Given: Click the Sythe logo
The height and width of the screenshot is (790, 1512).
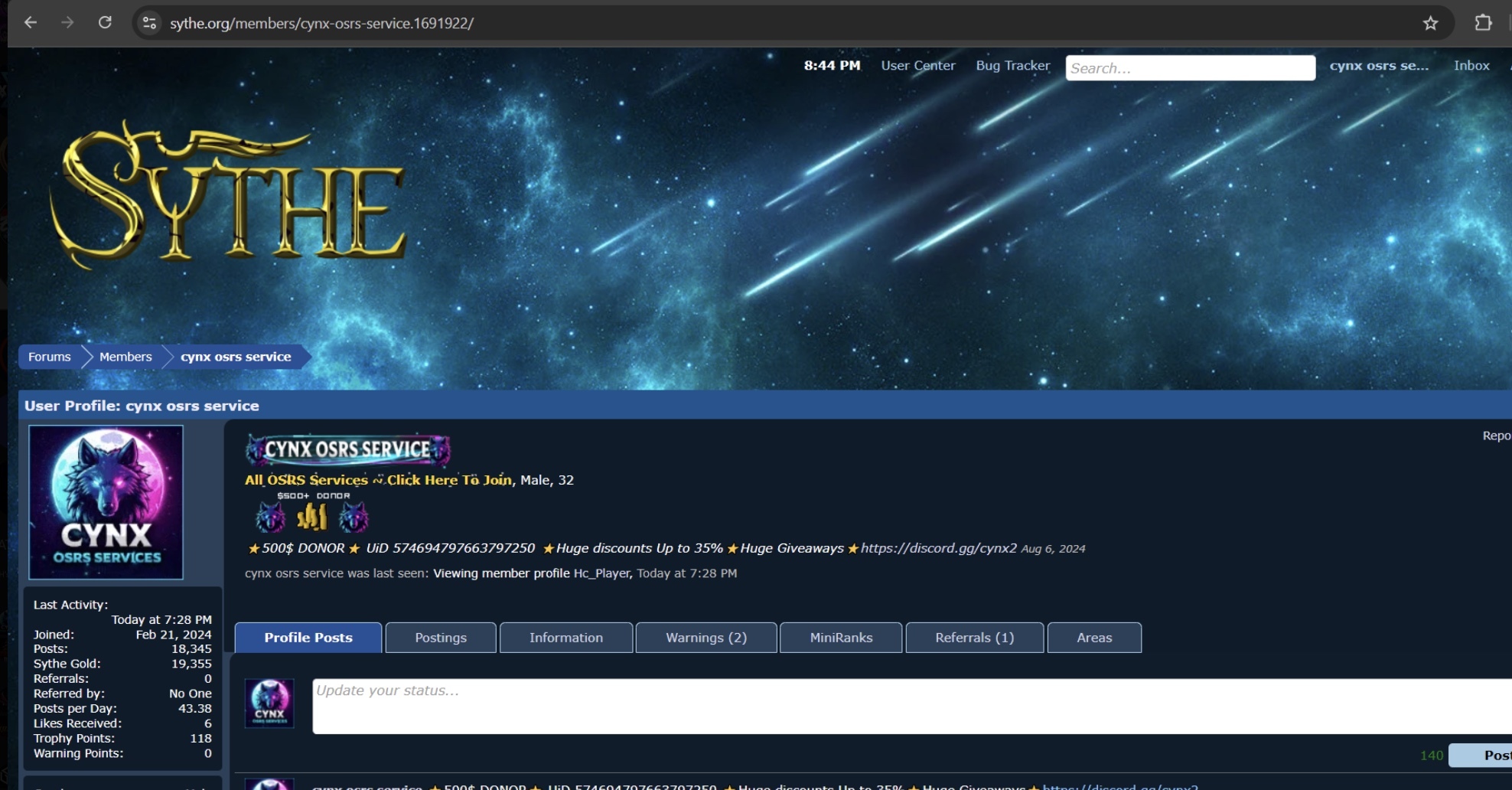Looking at the screenshot, I should [x=227, y=194].
